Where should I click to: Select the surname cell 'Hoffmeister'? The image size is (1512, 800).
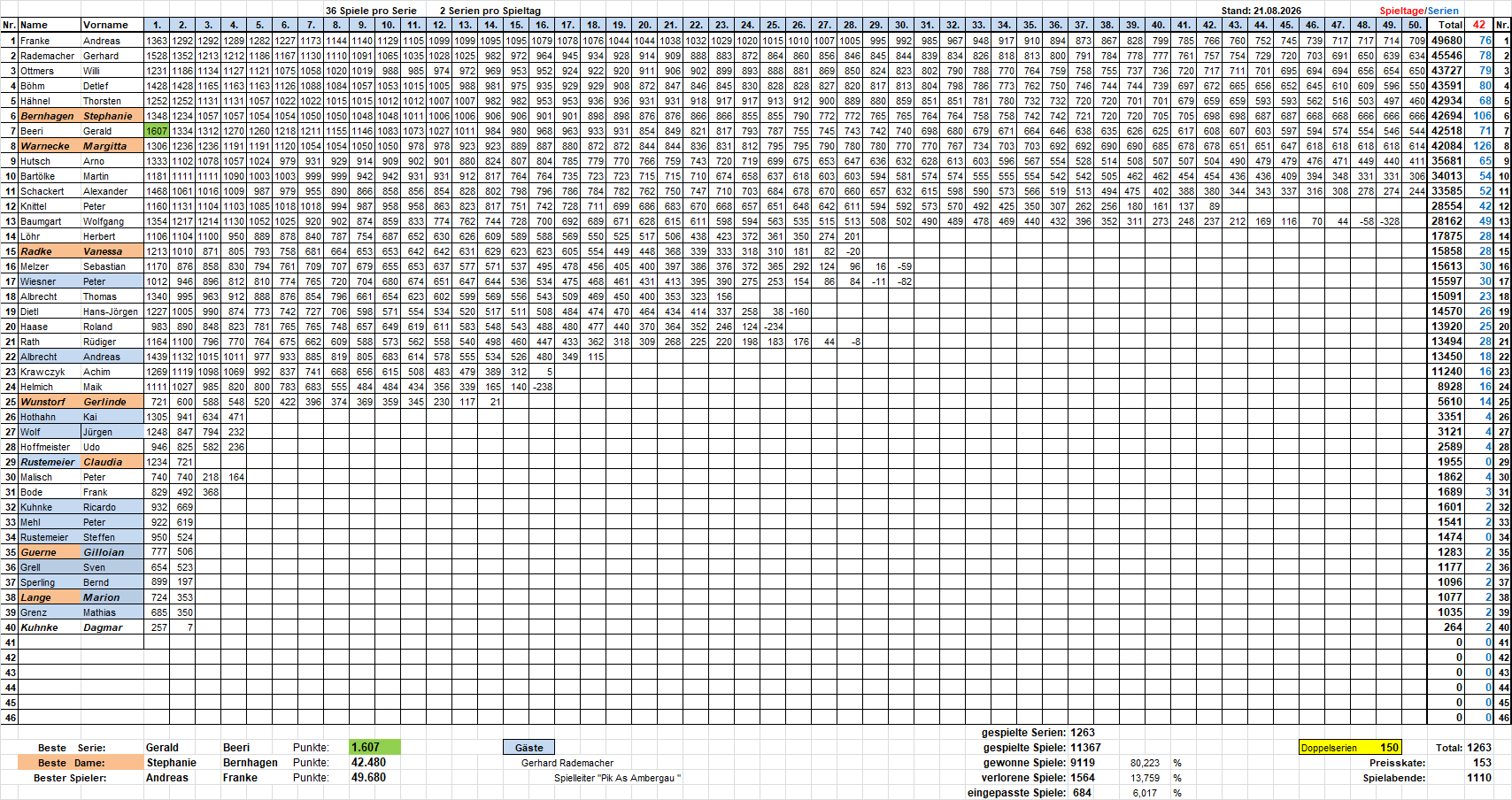(x=50, y=447)
